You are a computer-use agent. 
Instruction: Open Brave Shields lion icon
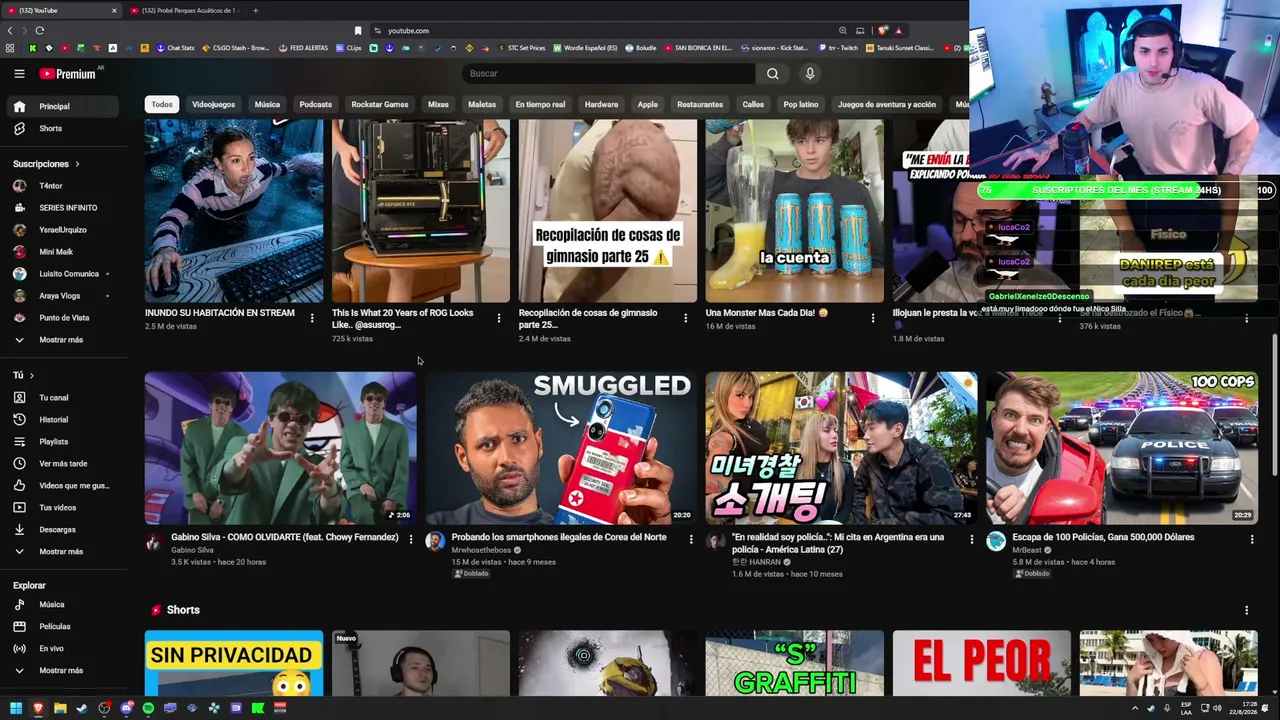[x=883, y=31]
